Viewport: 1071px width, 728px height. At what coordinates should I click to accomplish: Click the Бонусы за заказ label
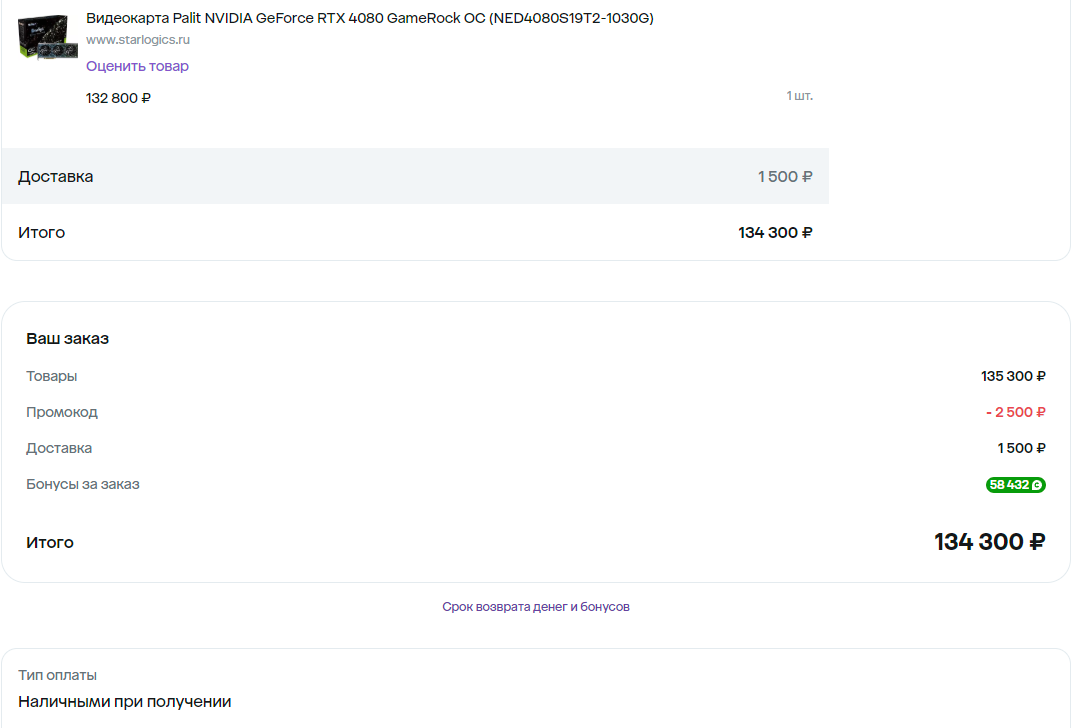(x=83, y=484)
